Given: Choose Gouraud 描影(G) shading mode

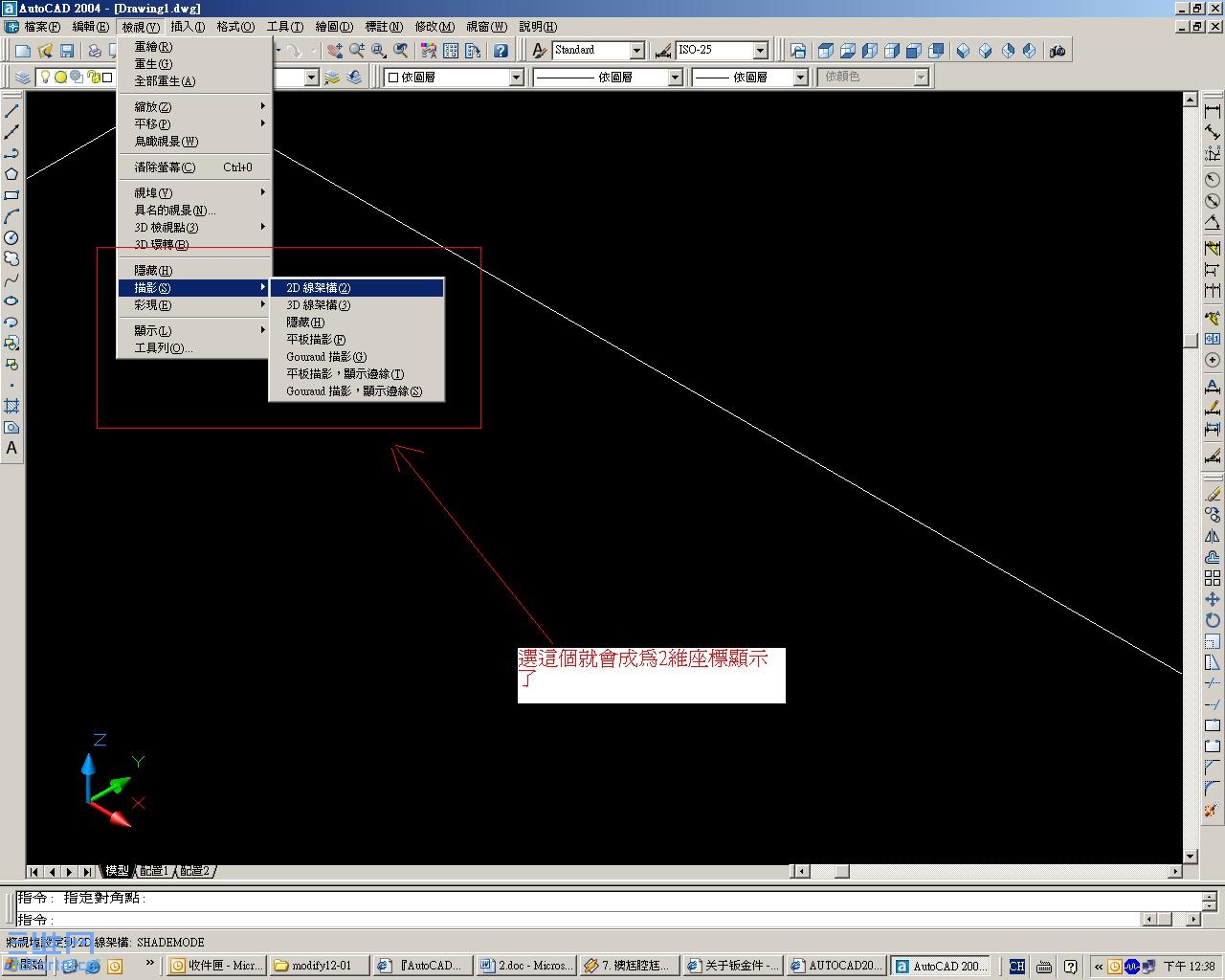Looking at the screenshot, I should pos(357,356).
